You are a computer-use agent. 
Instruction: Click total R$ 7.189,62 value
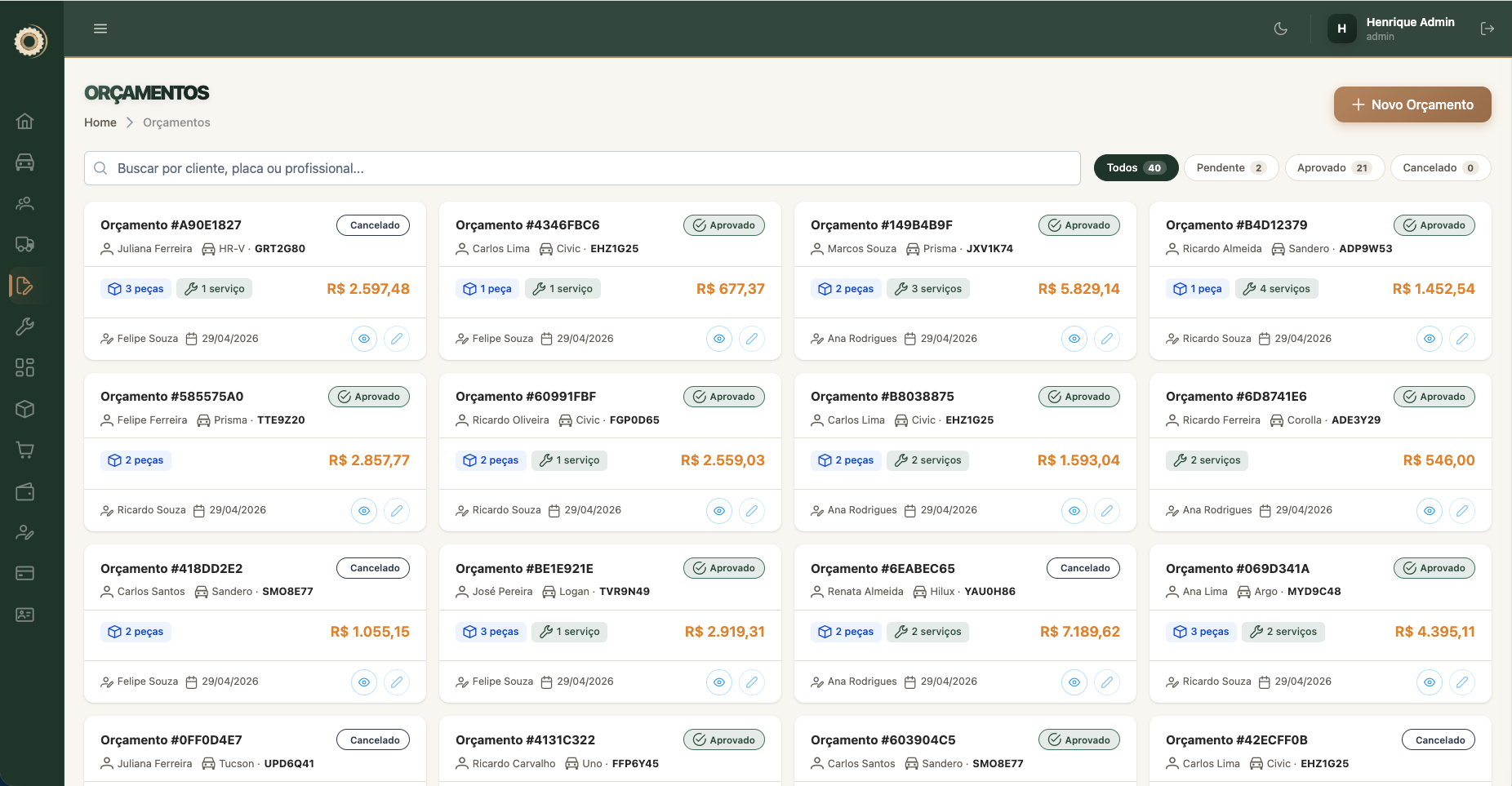click(1080, 632)
